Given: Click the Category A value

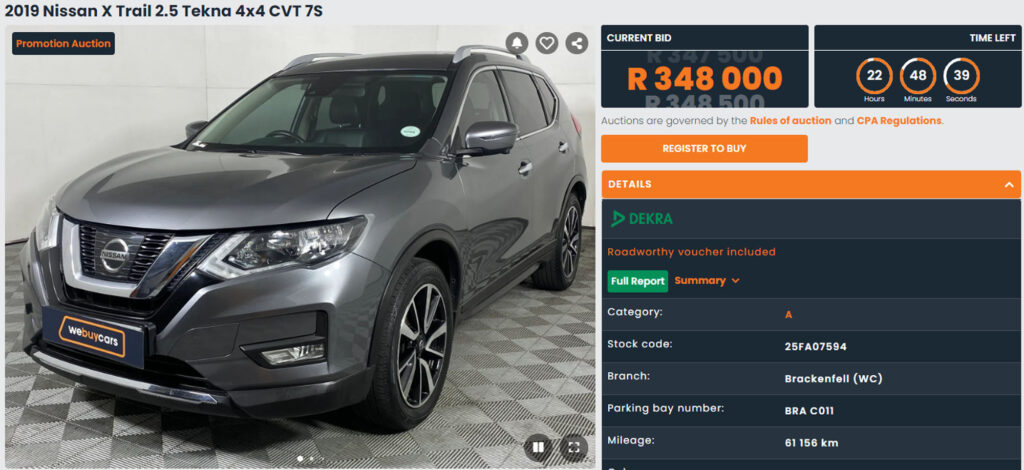Looking at the screenshot, I should pyautogui.click(x=788, y=315).
